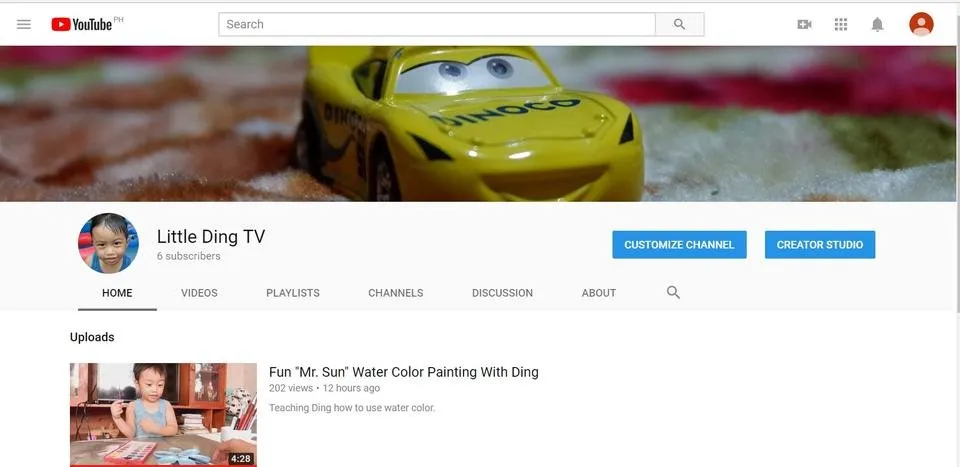The image size is (960, 467).
Task: Click the Little Ding TV profile picture
Action: [x=108, y=243]
